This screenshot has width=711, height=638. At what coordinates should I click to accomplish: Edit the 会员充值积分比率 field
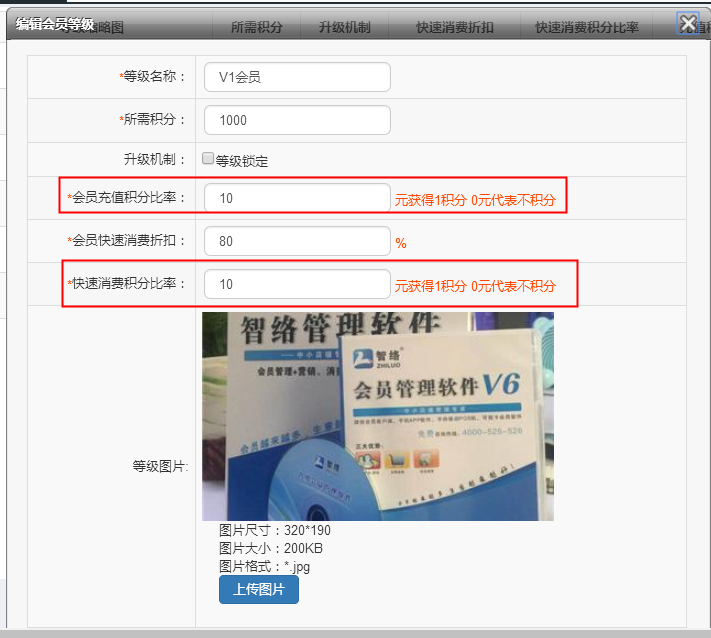297,198
